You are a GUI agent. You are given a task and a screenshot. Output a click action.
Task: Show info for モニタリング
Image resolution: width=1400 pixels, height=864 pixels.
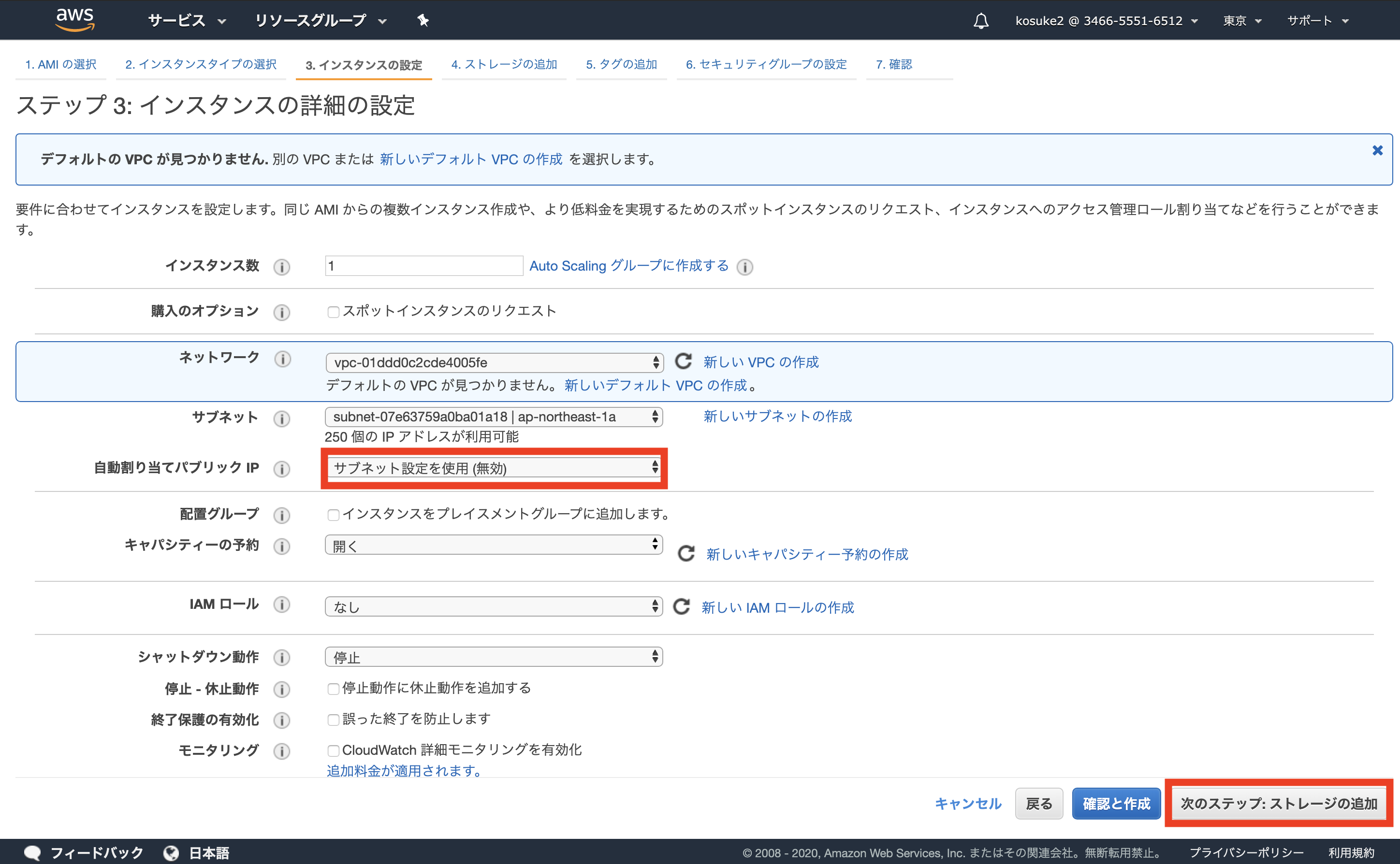point(282,751)
